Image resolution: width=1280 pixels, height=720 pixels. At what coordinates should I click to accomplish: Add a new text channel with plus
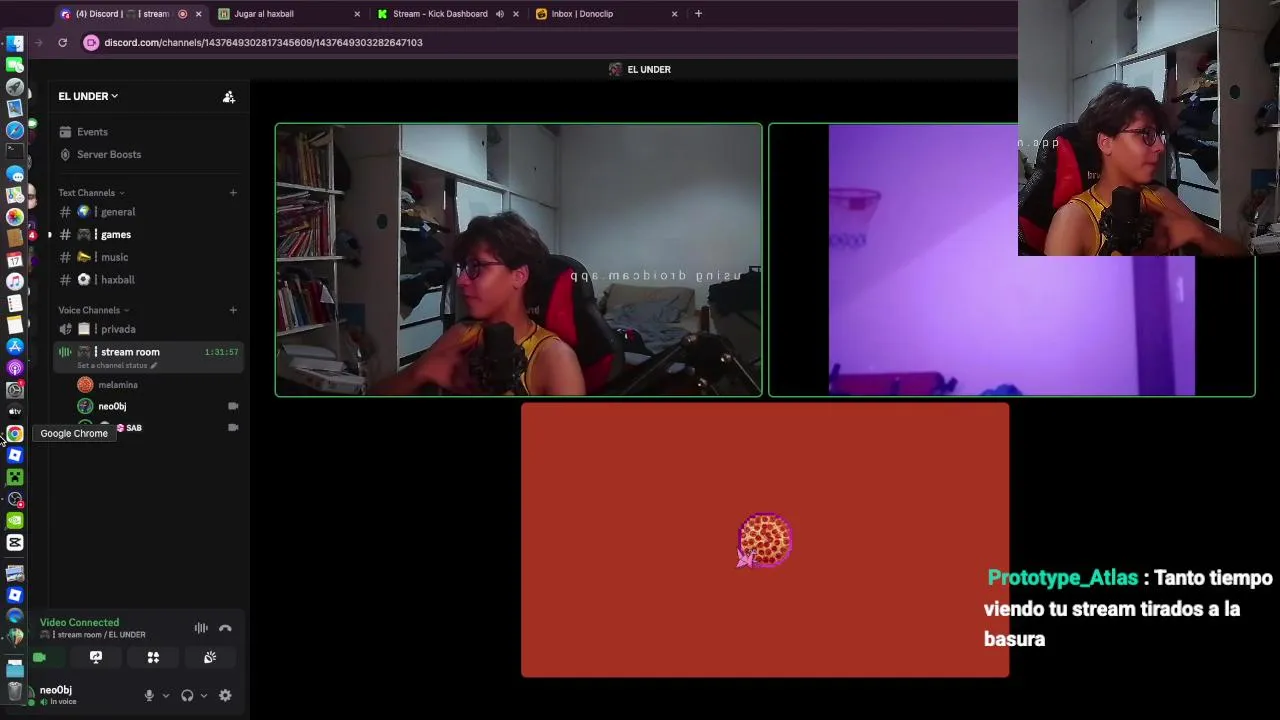[x=233, y=193]
